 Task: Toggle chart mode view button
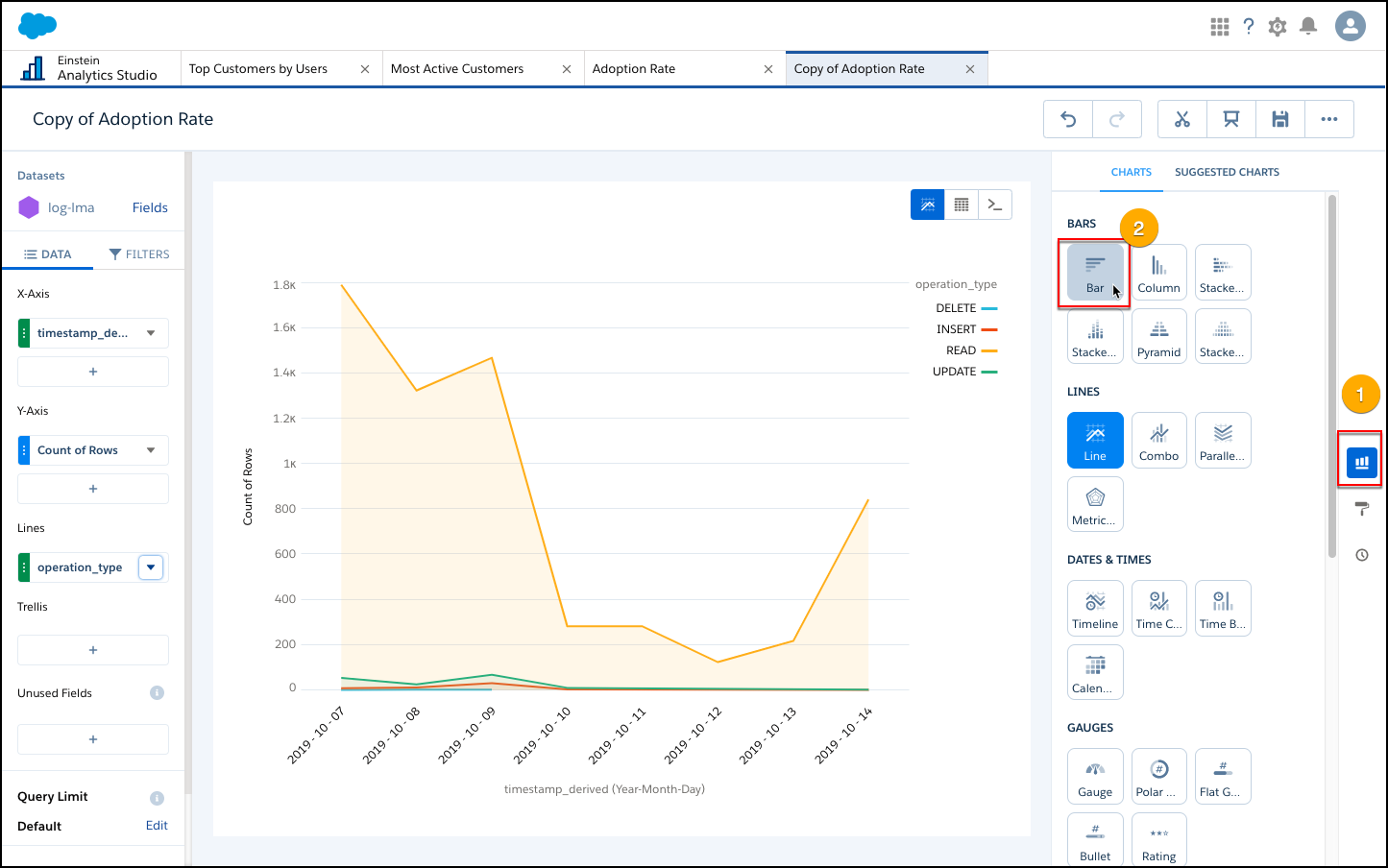pyautogui.click(x=927, y=205)
